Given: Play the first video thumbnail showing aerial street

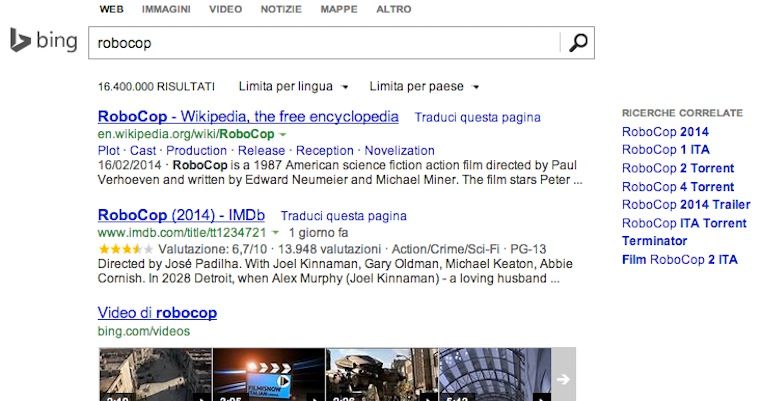Looking at the screenshot, I should click(x=155, y=374).
